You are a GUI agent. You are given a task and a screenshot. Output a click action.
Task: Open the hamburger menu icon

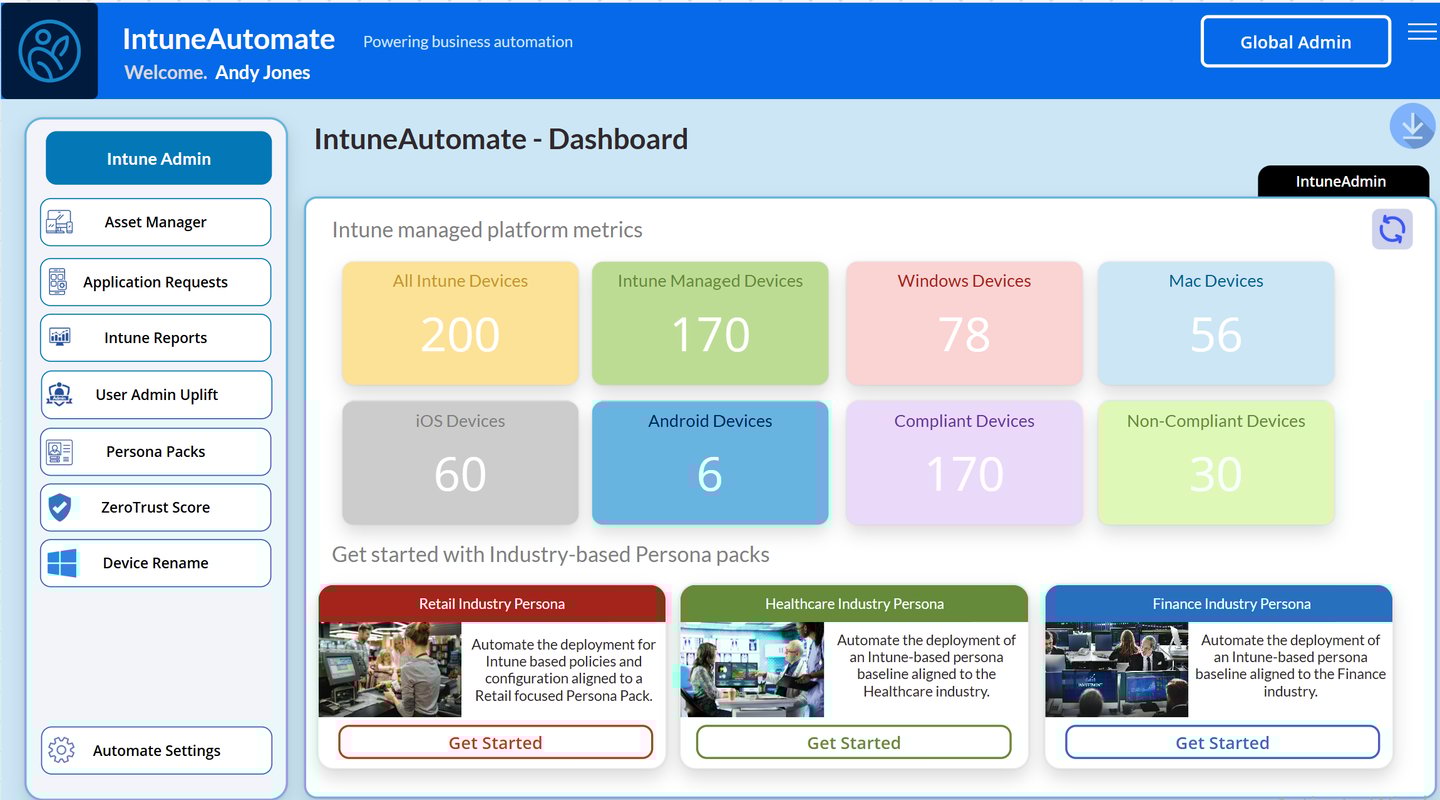pyautogui.click(x=1422, y=32)
